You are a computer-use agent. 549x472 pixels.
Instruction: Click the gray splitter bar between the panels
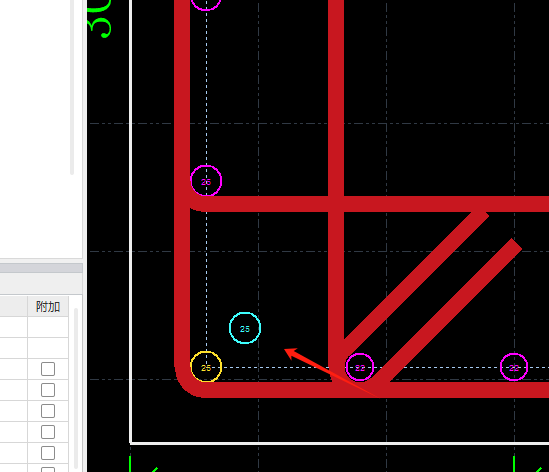point(41,268)
